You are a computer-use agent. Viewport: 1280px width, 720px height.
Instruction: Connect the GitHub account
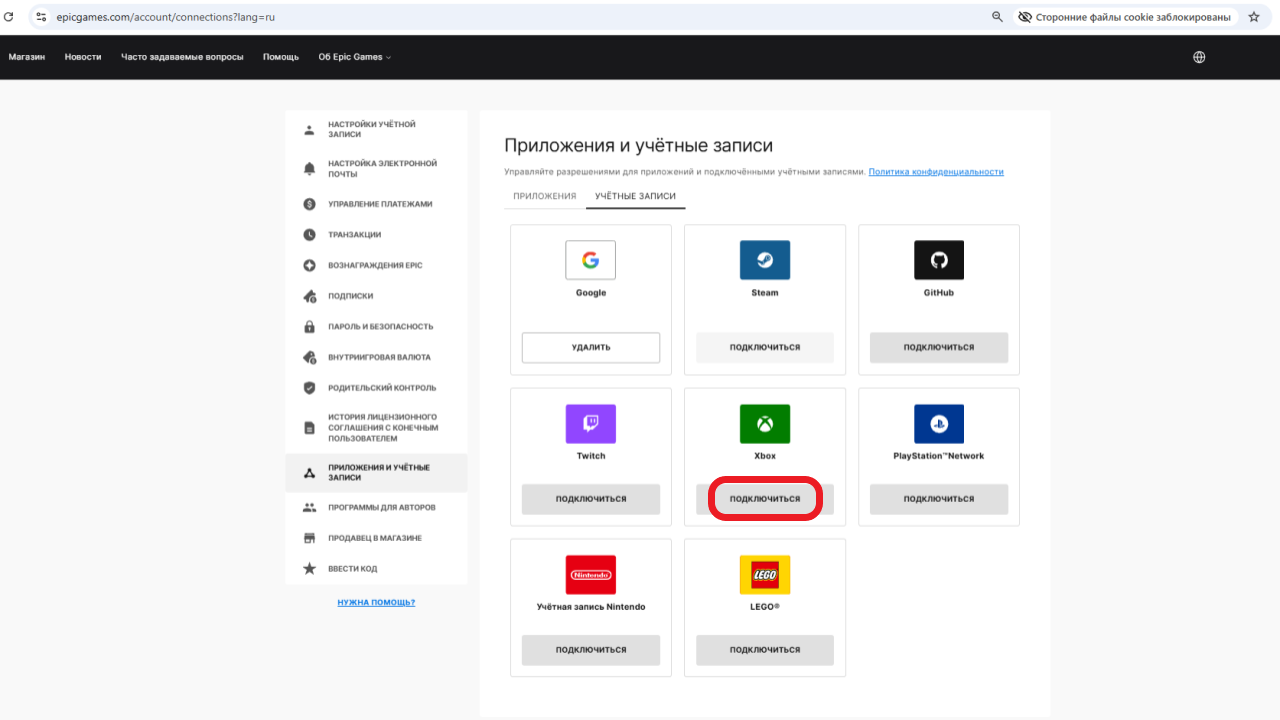(939, 347)
